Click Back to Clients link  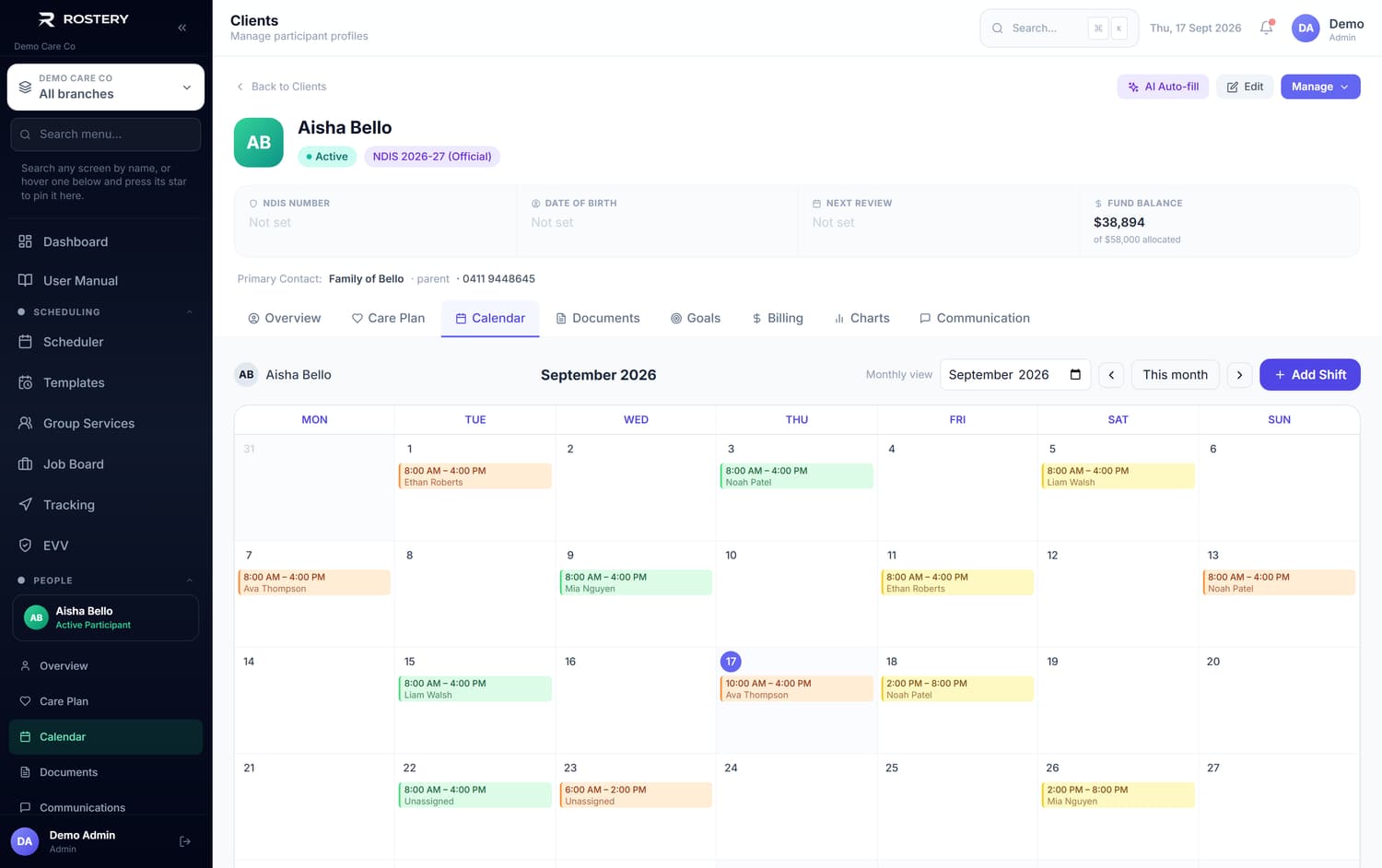click(x=281, y=87)
